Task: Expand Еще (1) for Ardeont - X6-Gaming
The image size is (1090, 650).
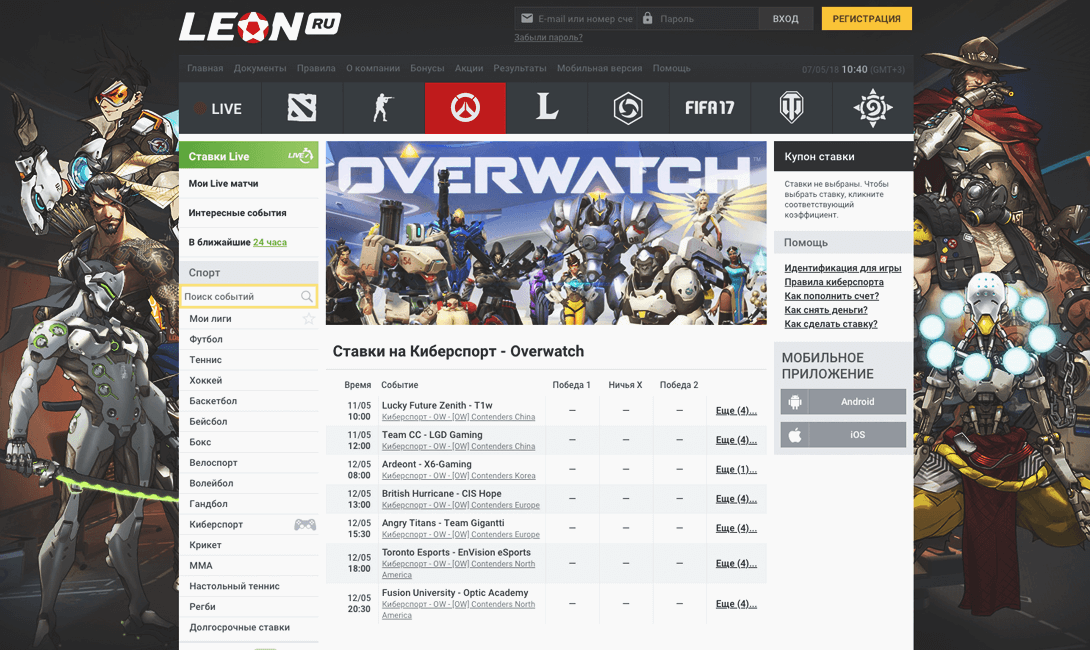Action: 736,469
